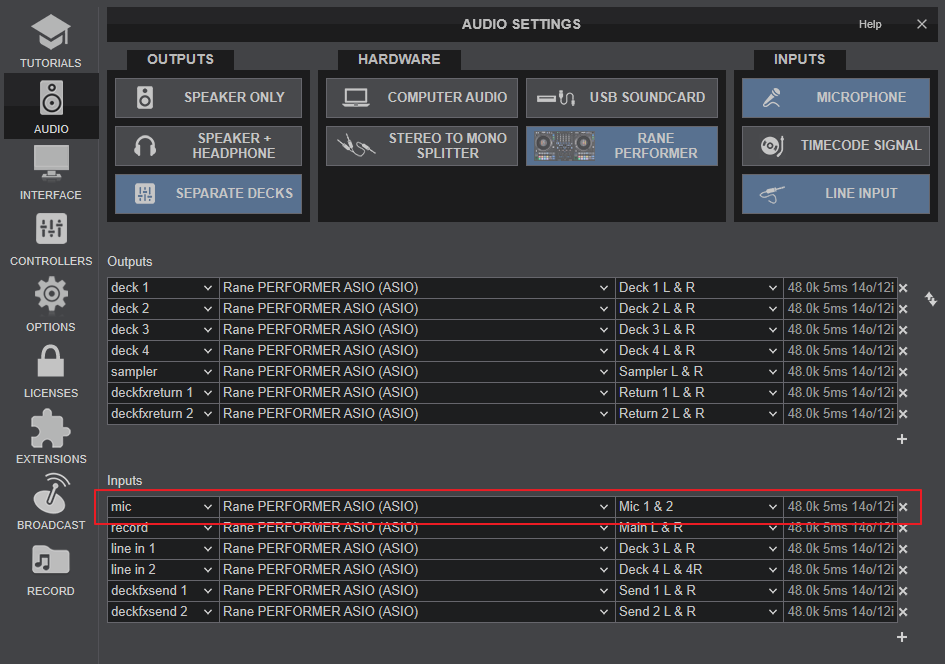Viewport: 945px width, 664px height.
Task: Remove the sampler output row
Action: (x=903, y=372)
